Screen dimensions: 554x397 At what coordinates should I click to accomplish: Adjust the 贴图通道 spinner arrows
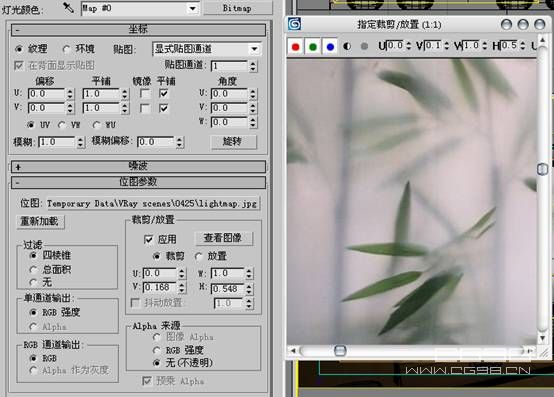[253, 66]
